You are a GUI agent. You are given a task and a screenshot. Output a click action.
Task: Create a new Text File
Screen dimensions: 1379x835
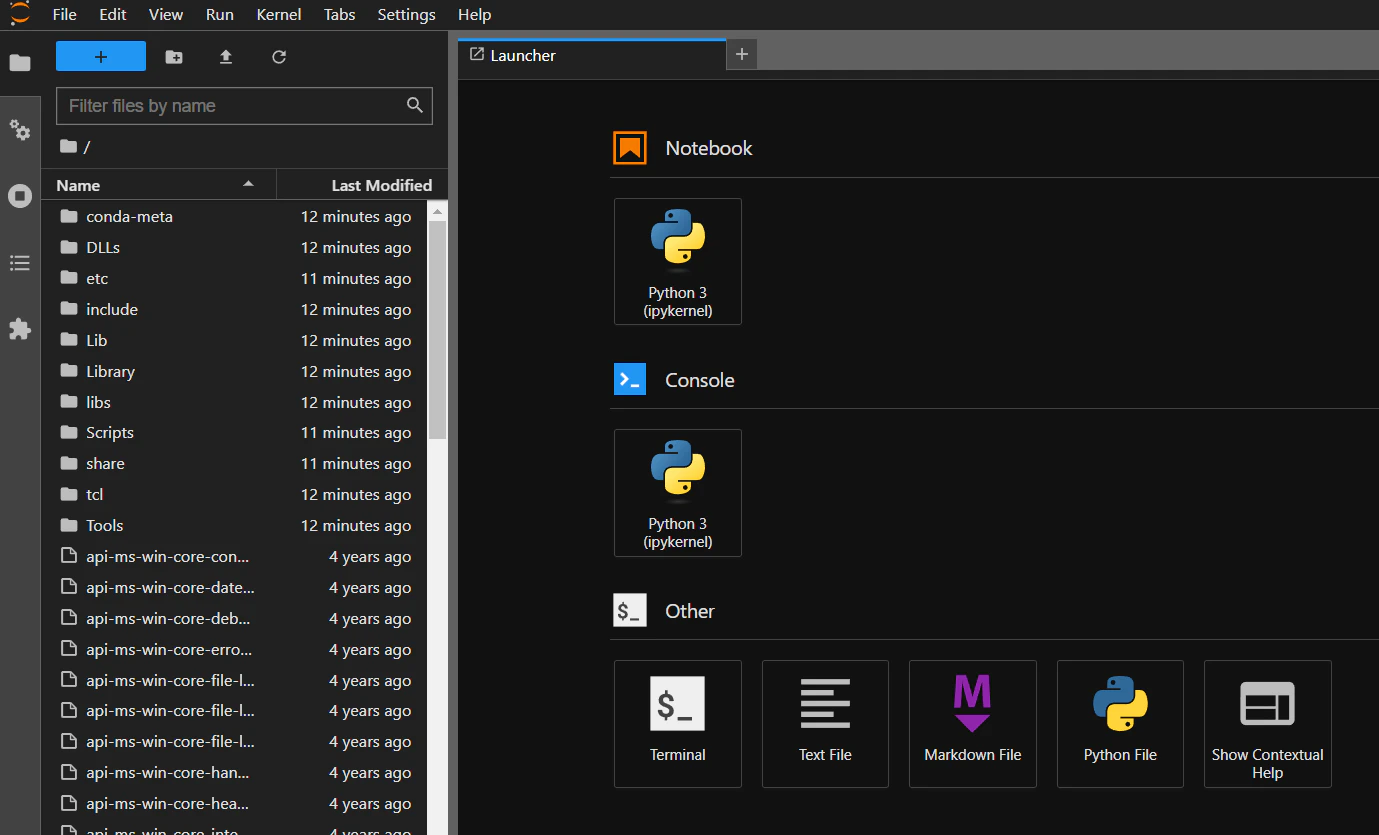825,723
